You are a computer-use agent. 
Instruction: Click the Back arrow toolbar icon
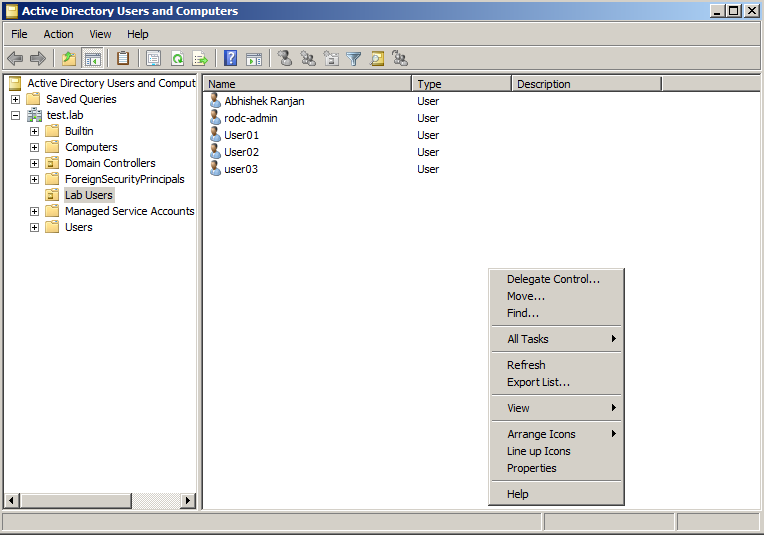coord(15,58)
